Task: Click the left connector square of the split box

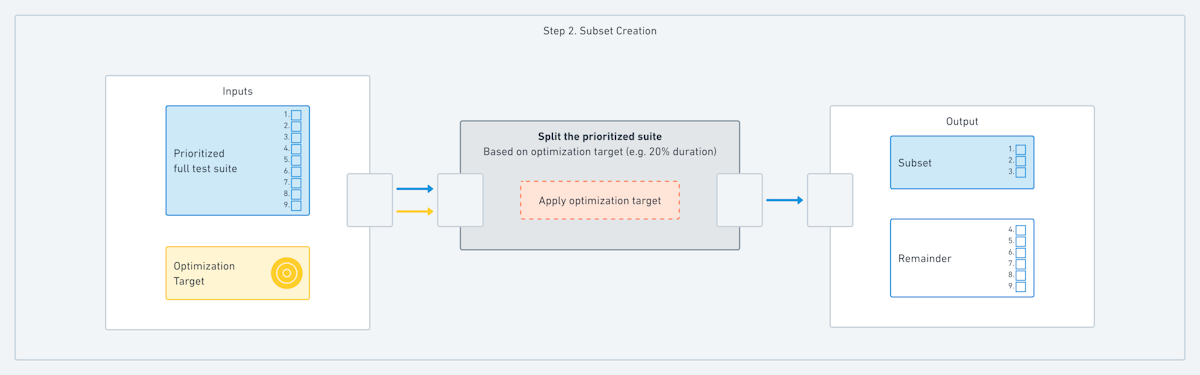Action: [x=460, y=200]
